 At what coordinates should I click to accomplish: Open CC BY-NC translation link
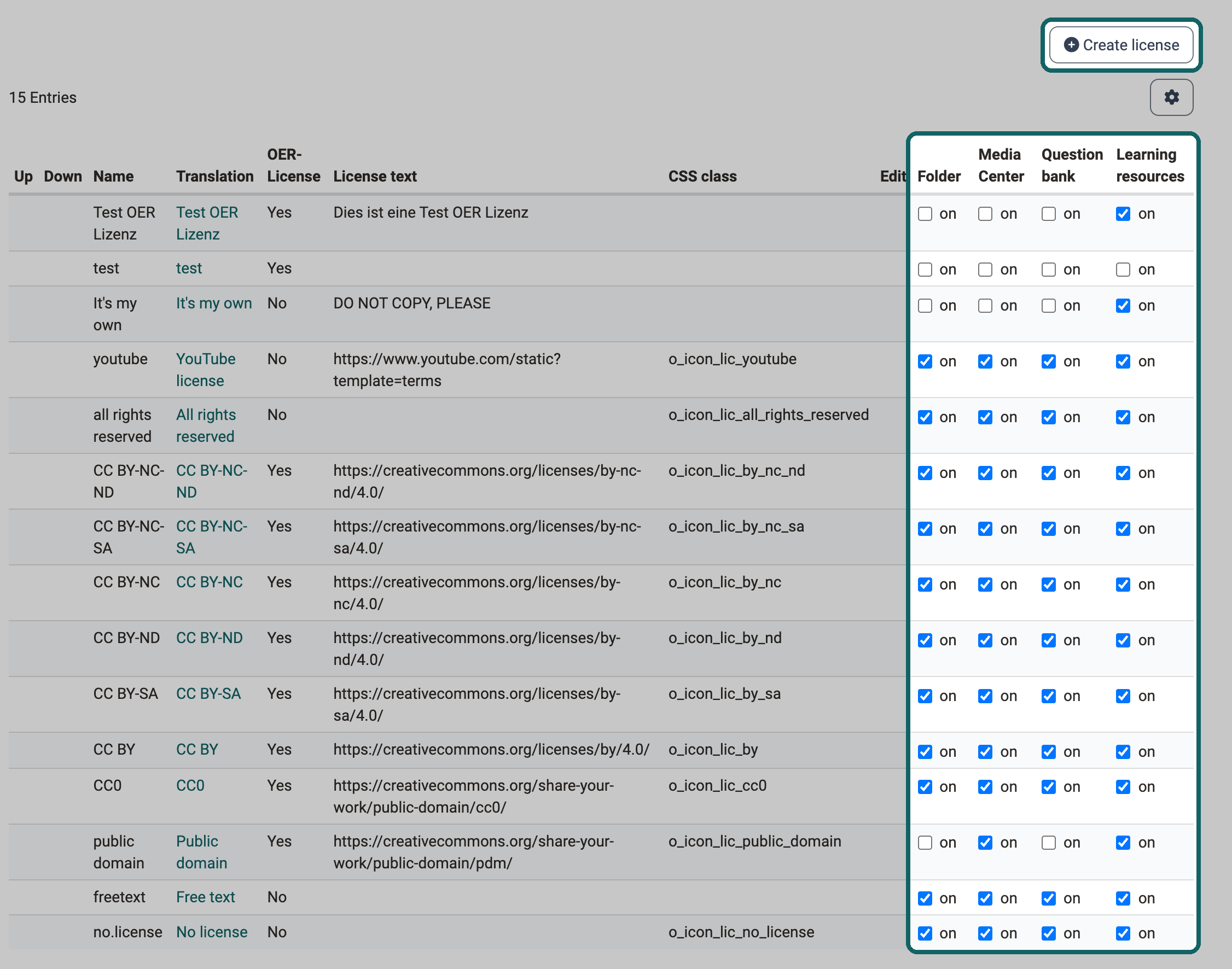(x=210, y=582)
